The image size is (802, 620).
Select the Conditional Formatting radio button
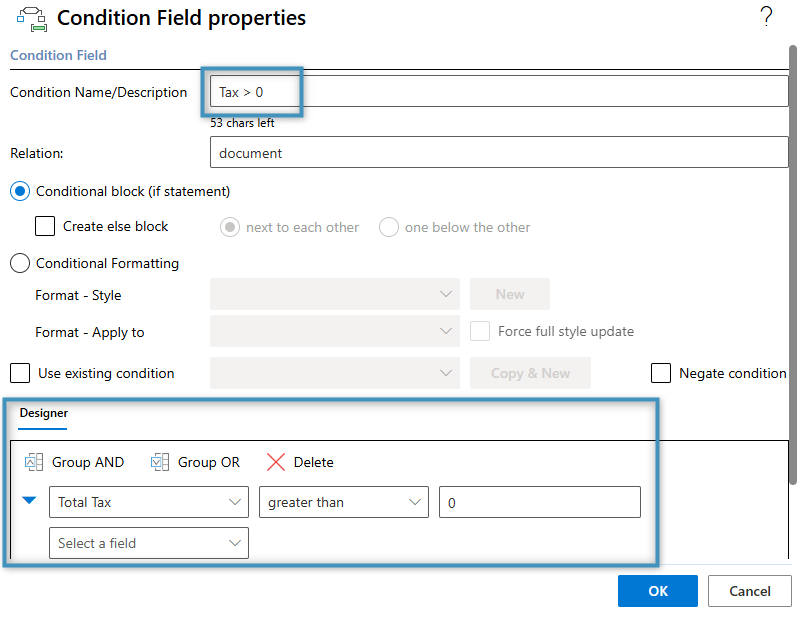18,263
